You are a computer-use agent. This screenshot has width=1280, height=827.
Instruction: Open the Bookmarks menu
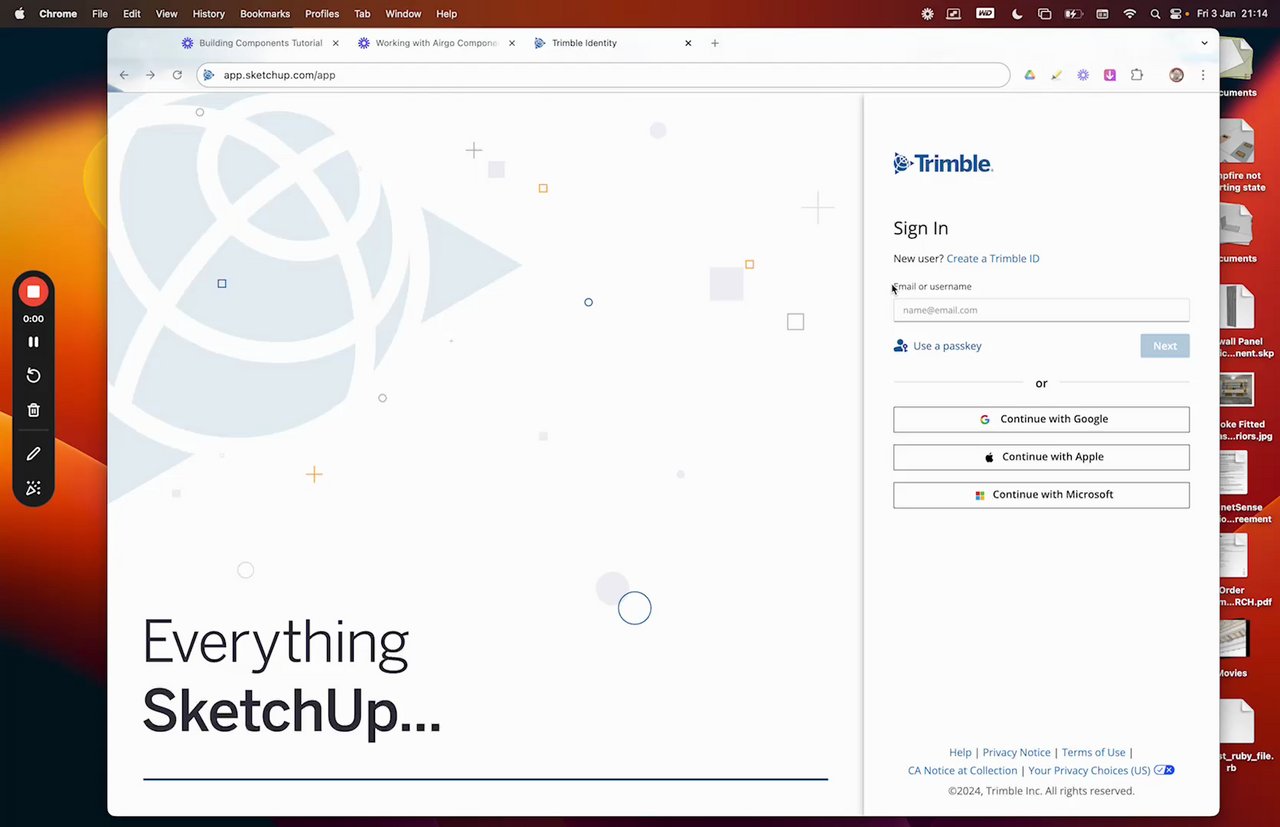tap(265, 14)
